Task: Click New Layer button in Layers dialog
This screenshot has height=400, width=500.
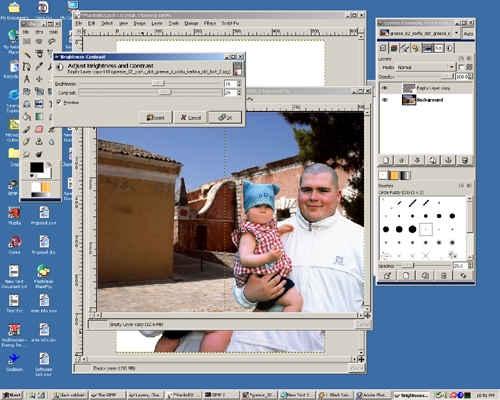Action: [x=386, y=160]
